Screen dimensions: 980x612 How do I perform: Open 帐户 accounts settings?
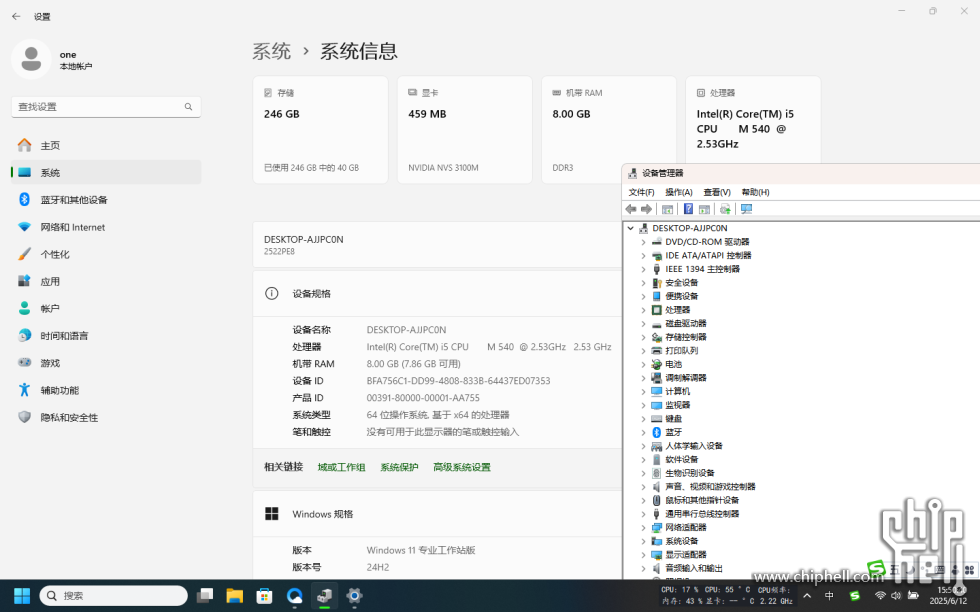pos(106,309)
